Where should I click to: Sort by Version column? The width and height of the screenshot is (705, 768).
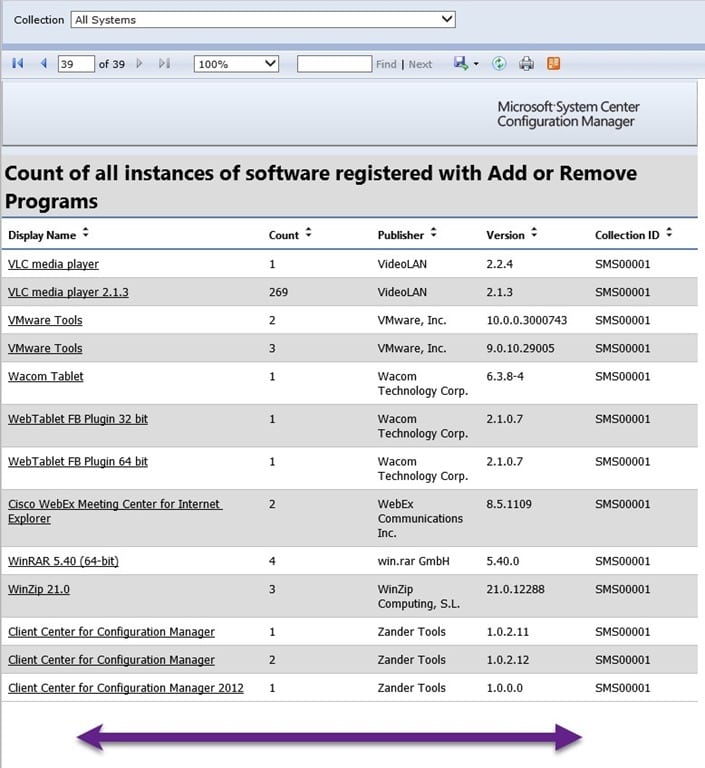tap(534, 233)
